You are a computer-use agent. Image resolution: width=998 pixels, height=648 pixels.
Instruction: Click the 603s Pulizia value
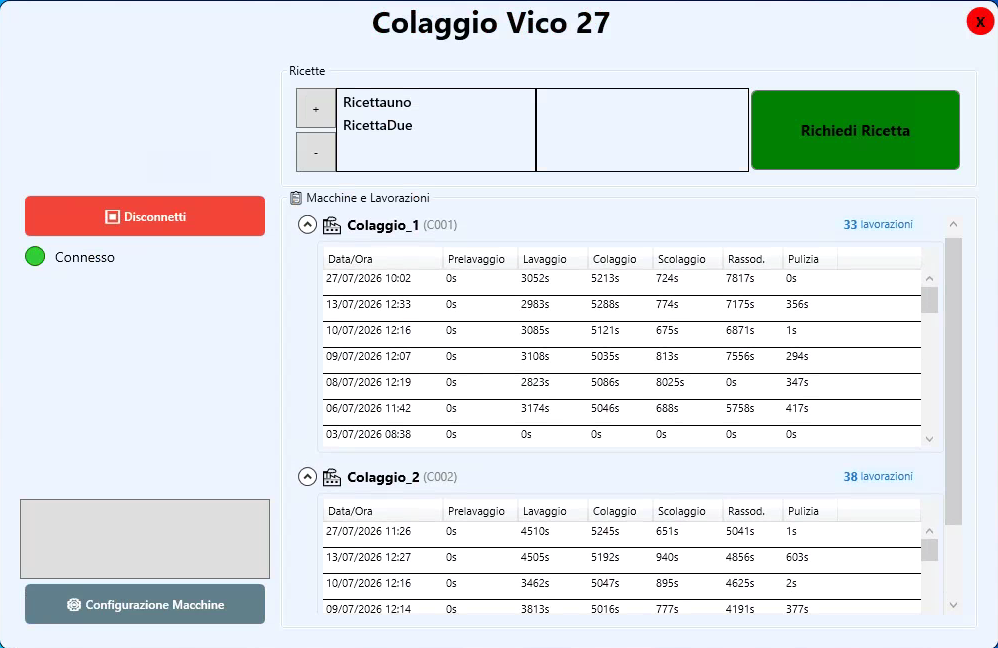[x=797, y=557]
